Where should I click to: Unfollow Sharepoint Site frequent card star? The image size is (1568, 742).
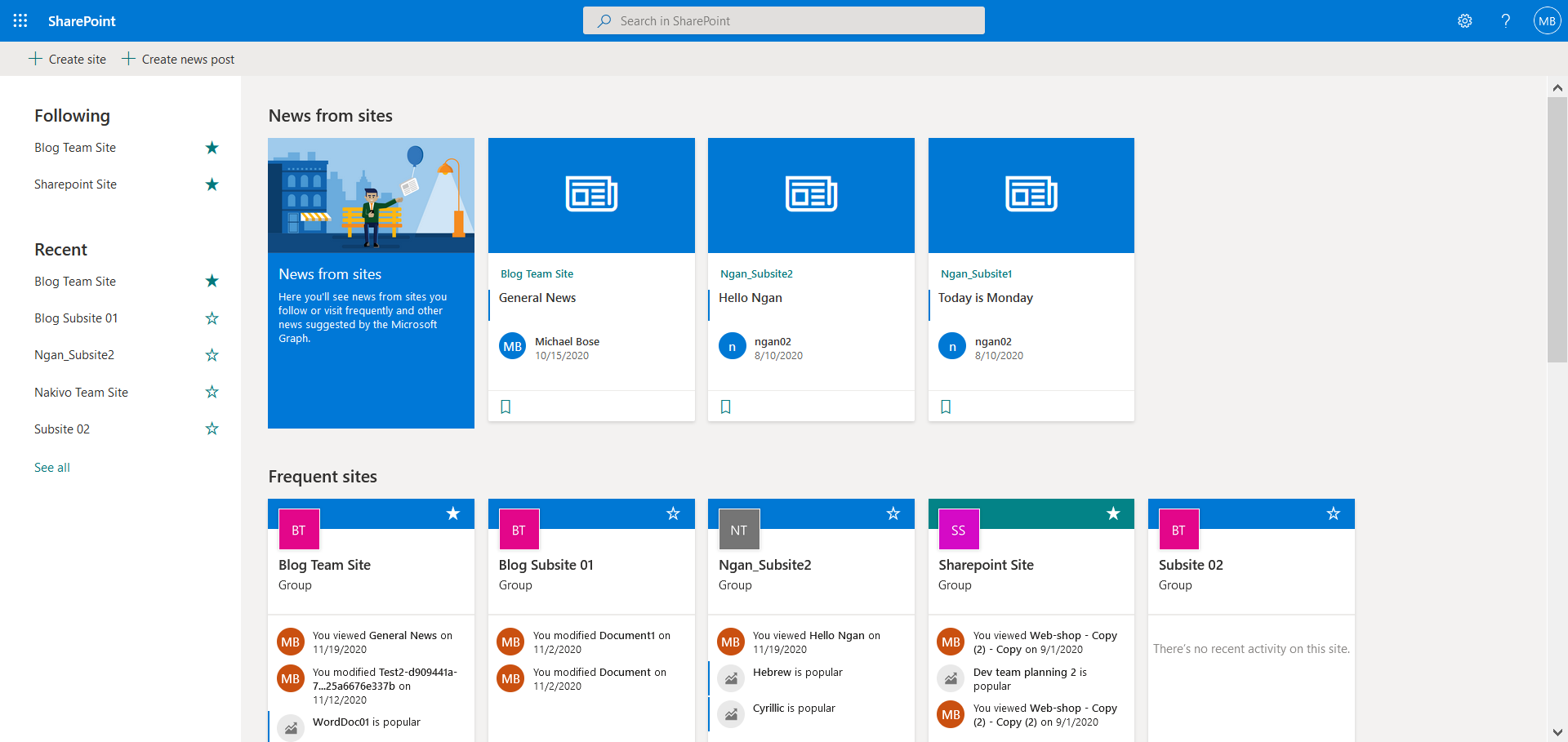(x=1113, y=513)
